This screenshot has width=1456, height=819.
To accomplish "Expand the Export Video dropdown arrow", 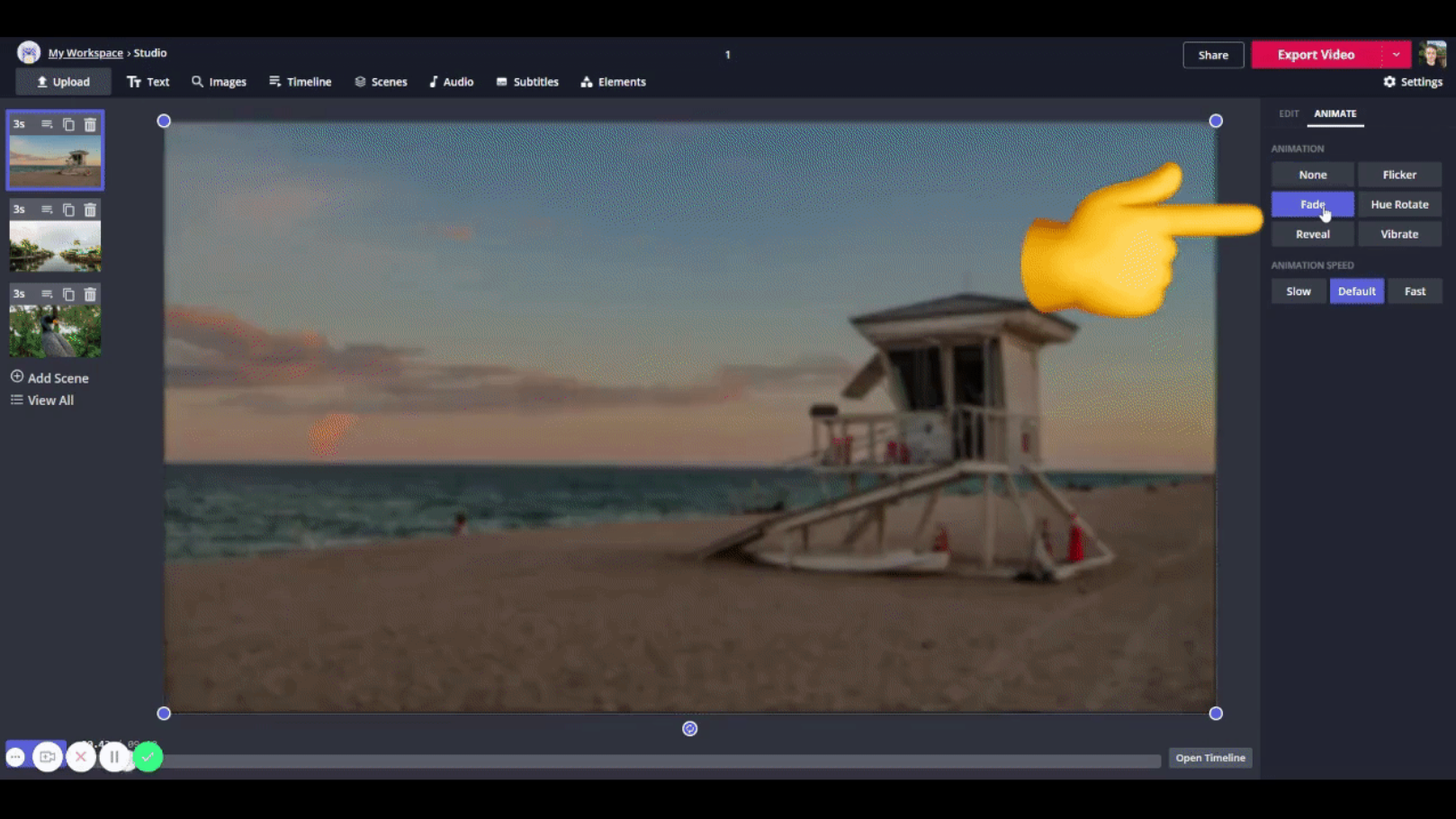I will click(1396, 55).
